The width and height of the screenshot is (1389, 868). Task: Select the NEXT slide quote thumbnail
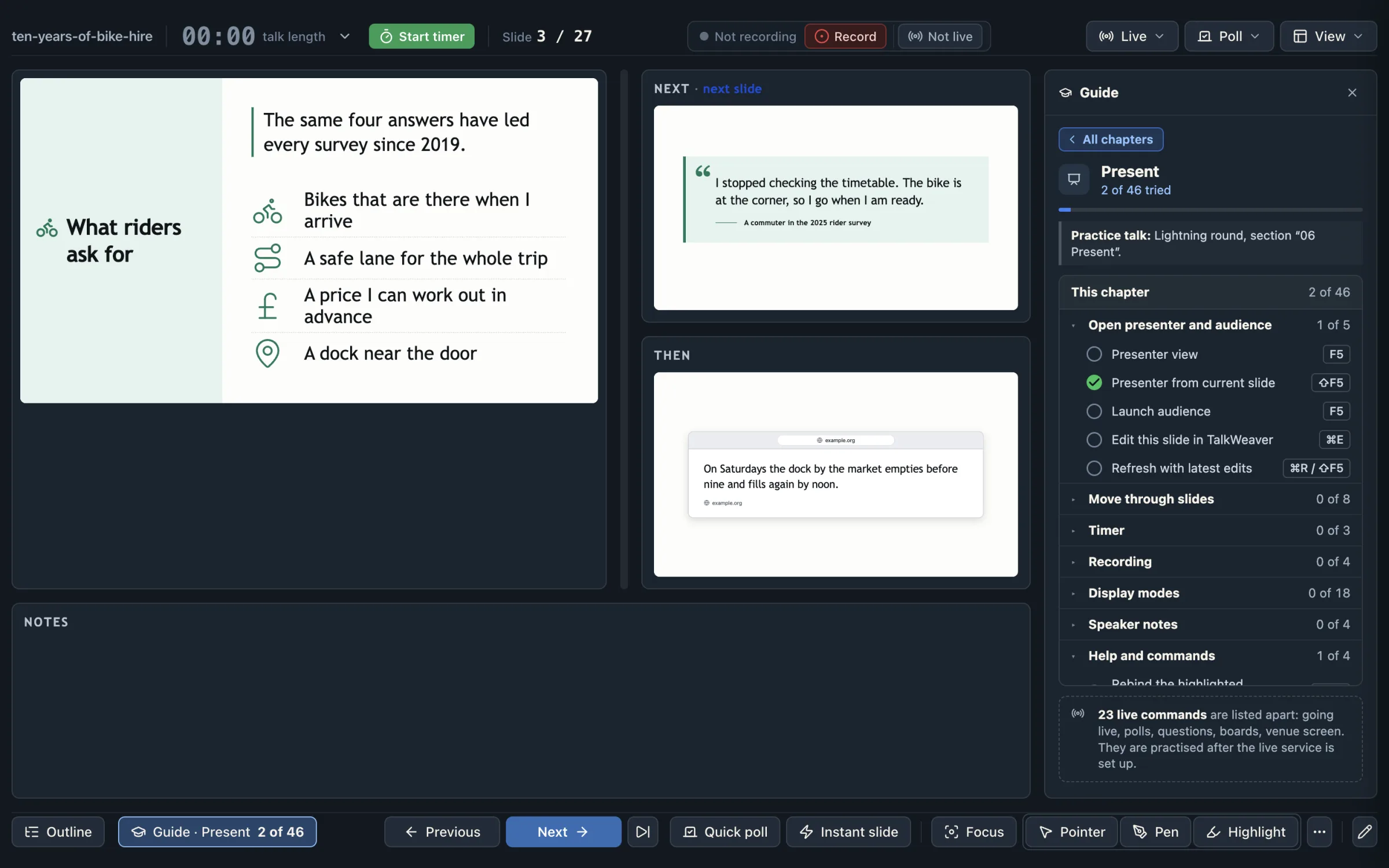(x=836, y=207)
